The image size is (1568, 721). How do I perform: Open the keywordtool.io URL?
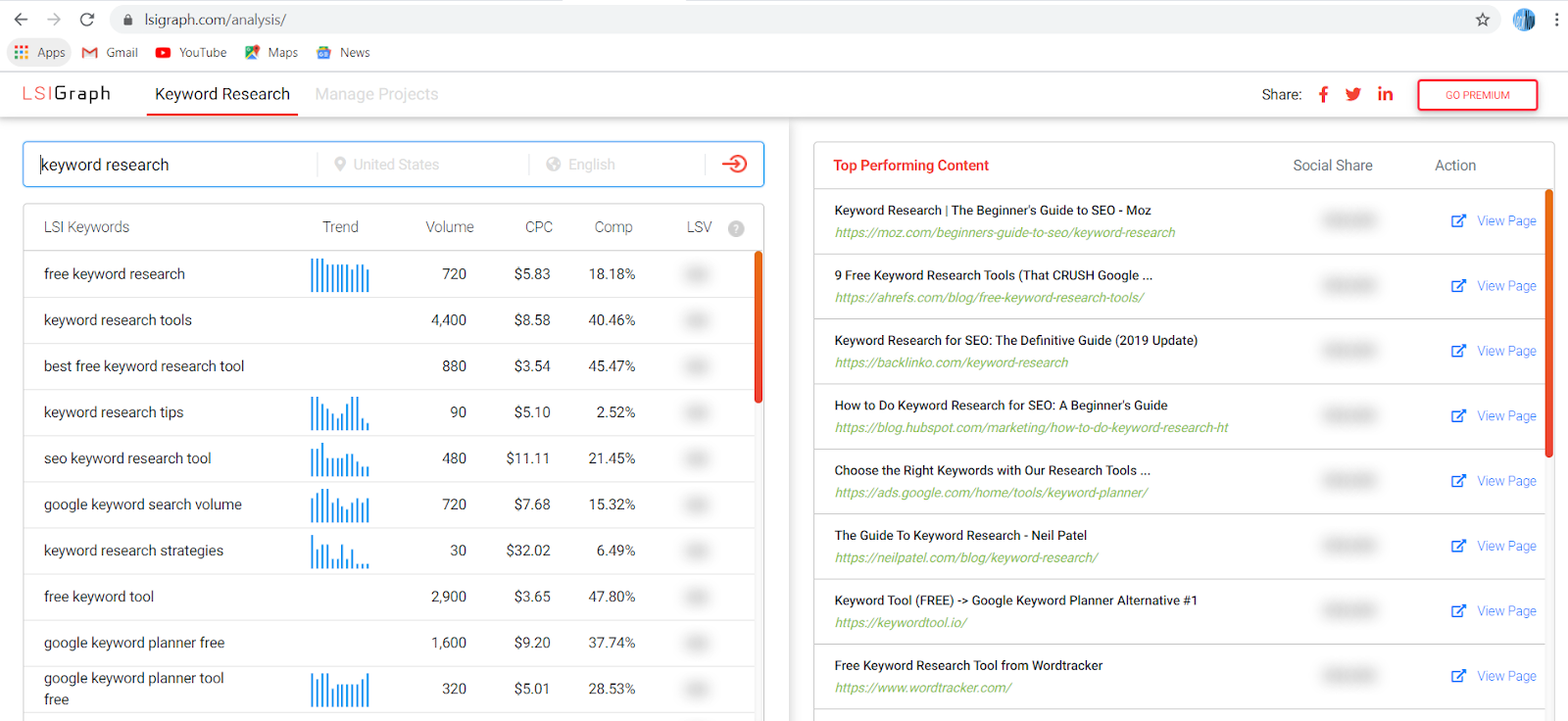pos(901,622)
